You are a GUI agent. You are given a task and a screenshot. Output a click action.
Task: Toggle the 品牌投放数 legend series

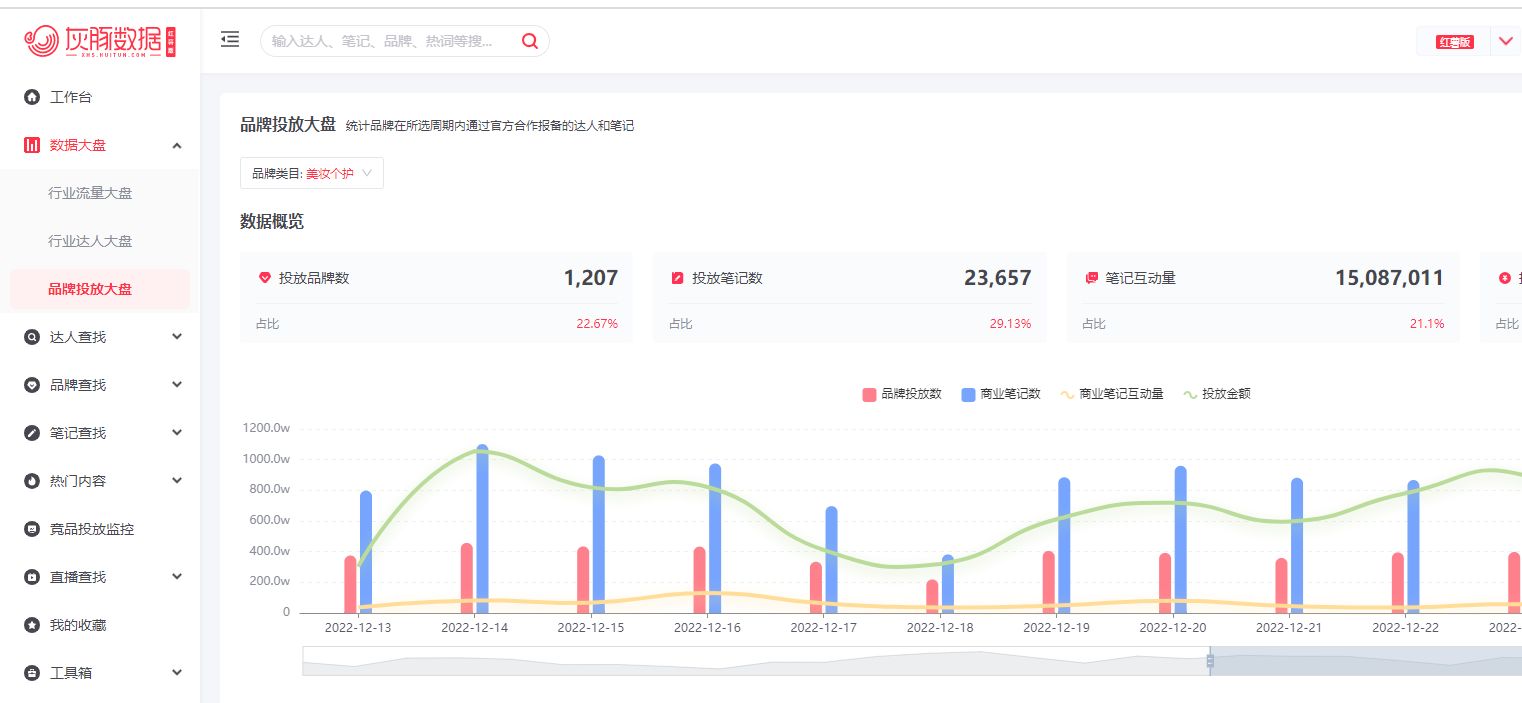[902, 394]
